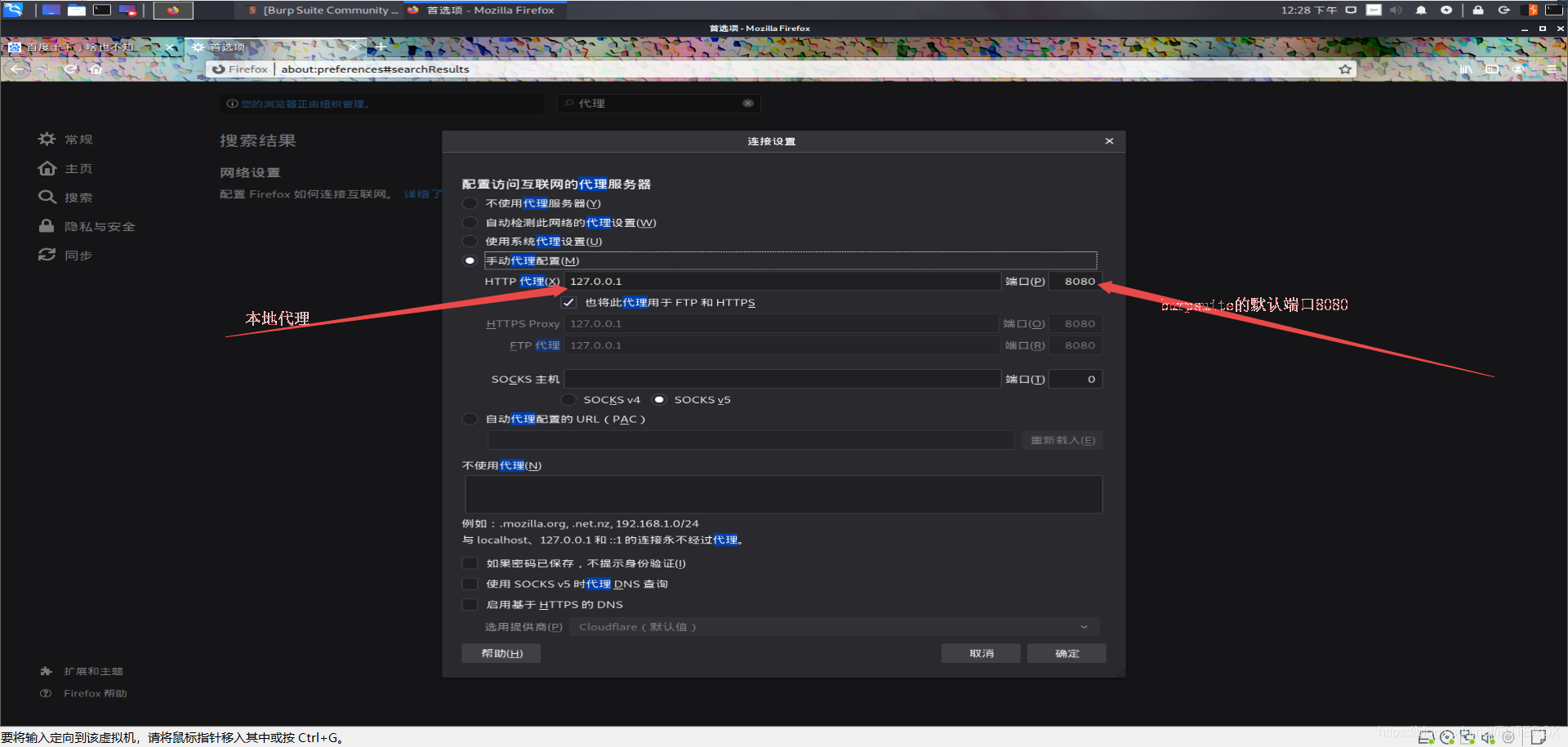Open 常规 preferences category

coord(66,139)
